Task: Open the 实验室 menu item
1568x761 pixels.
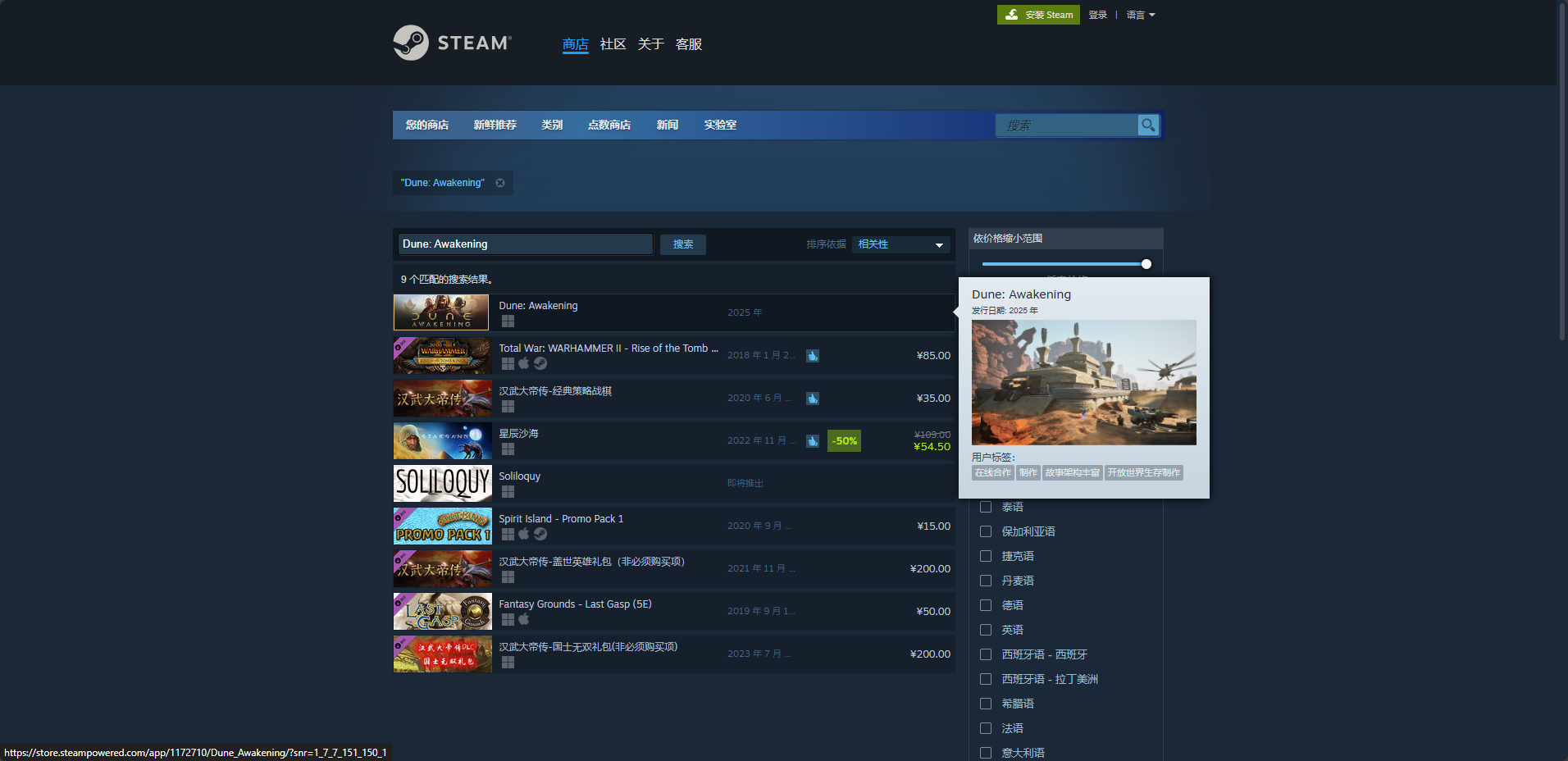Action: click(x=720, y=125)
